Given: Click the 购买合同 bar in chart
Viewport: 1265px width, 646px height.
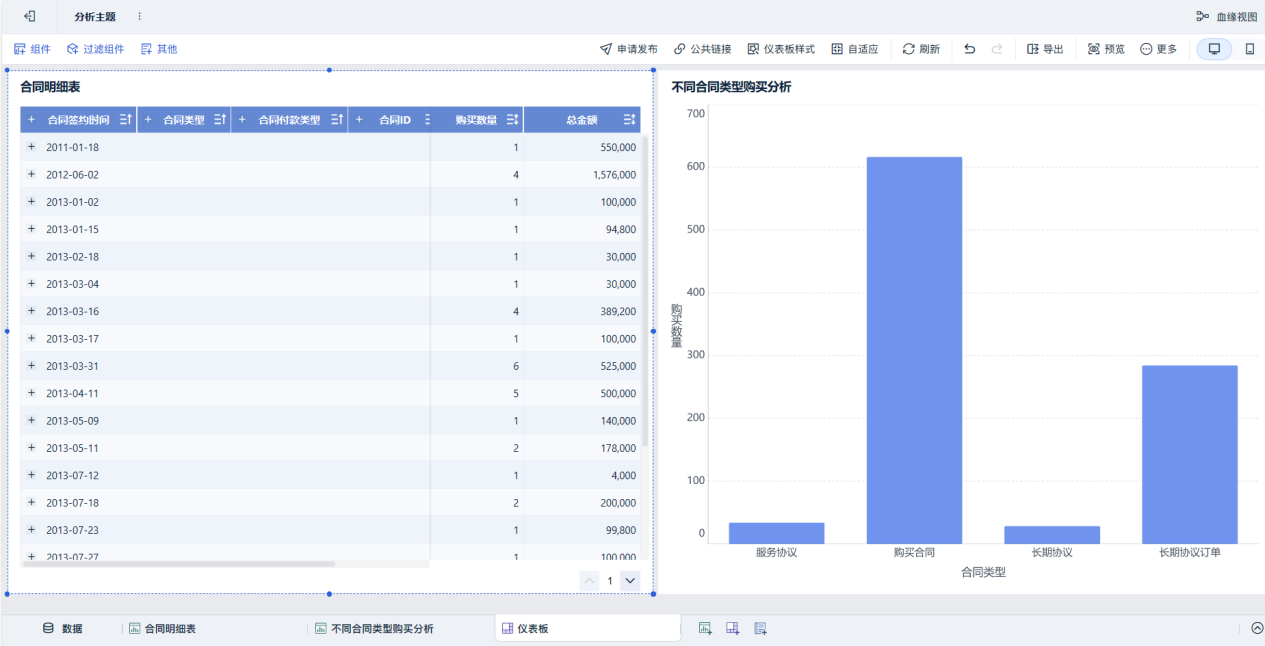Looking at the screenshot, I should [x=914, y=350].
